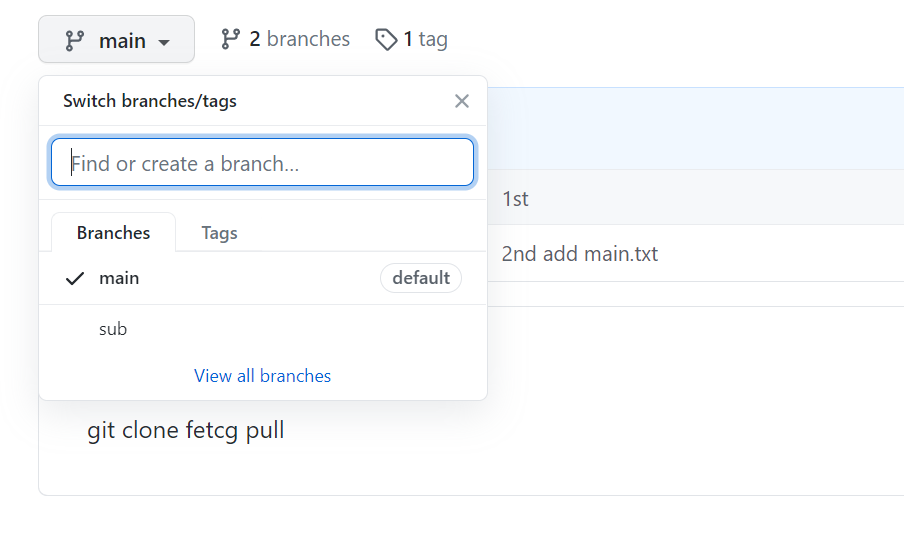Open the 2 branches link

pos(285,39)
